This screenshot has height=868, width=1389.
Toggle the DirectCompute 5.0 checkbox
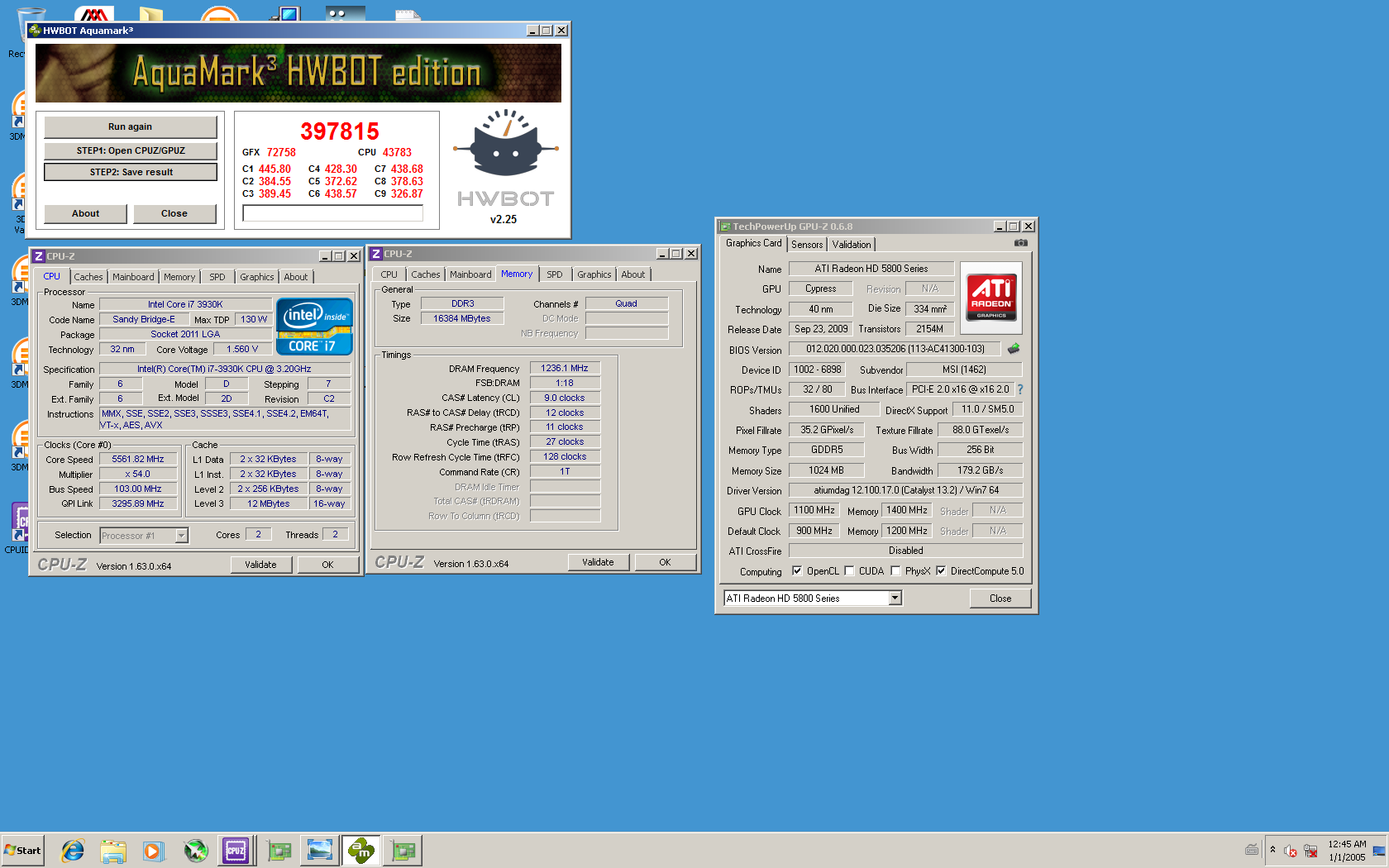pyautogui.click(x=941, y=570)
